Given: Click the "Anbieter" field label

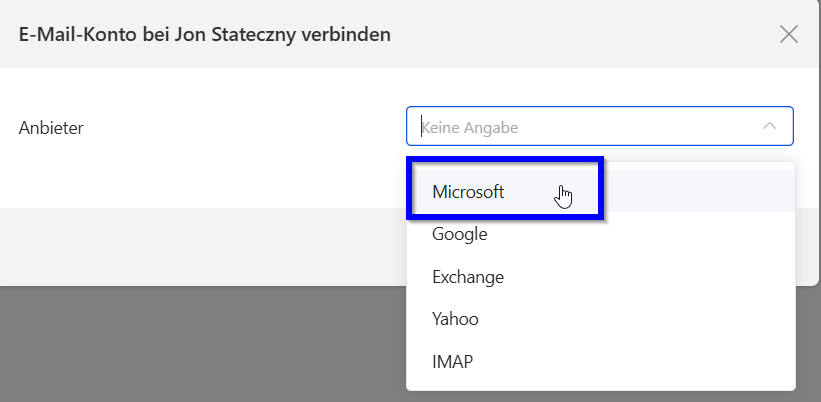Looking at the screenshot, I should click(51, 128).
